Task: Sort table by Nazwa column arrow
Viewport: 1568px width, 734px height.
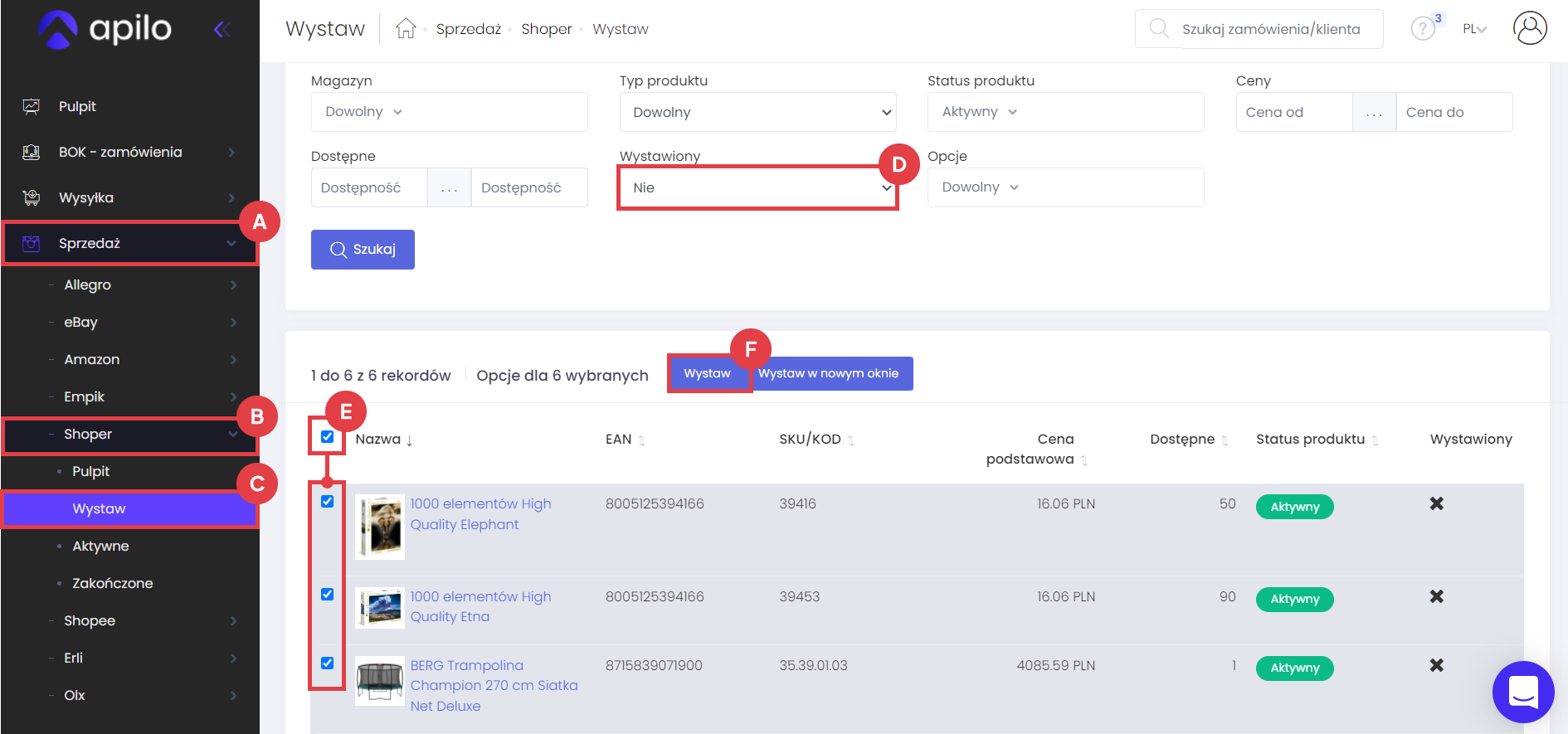Action: 409,440
